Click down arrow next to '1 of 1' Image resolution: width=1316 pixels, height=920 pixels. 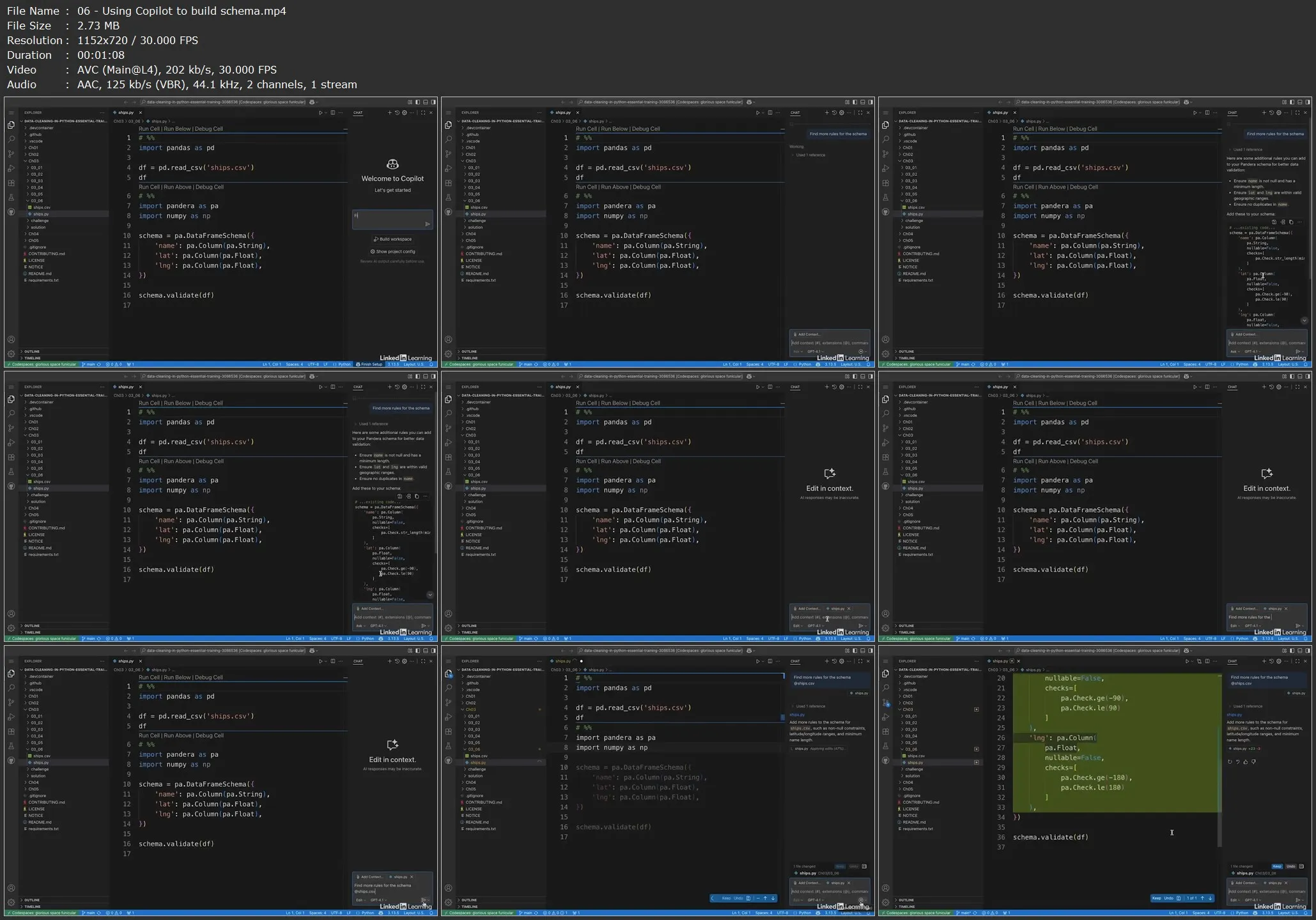point(1210,898)
